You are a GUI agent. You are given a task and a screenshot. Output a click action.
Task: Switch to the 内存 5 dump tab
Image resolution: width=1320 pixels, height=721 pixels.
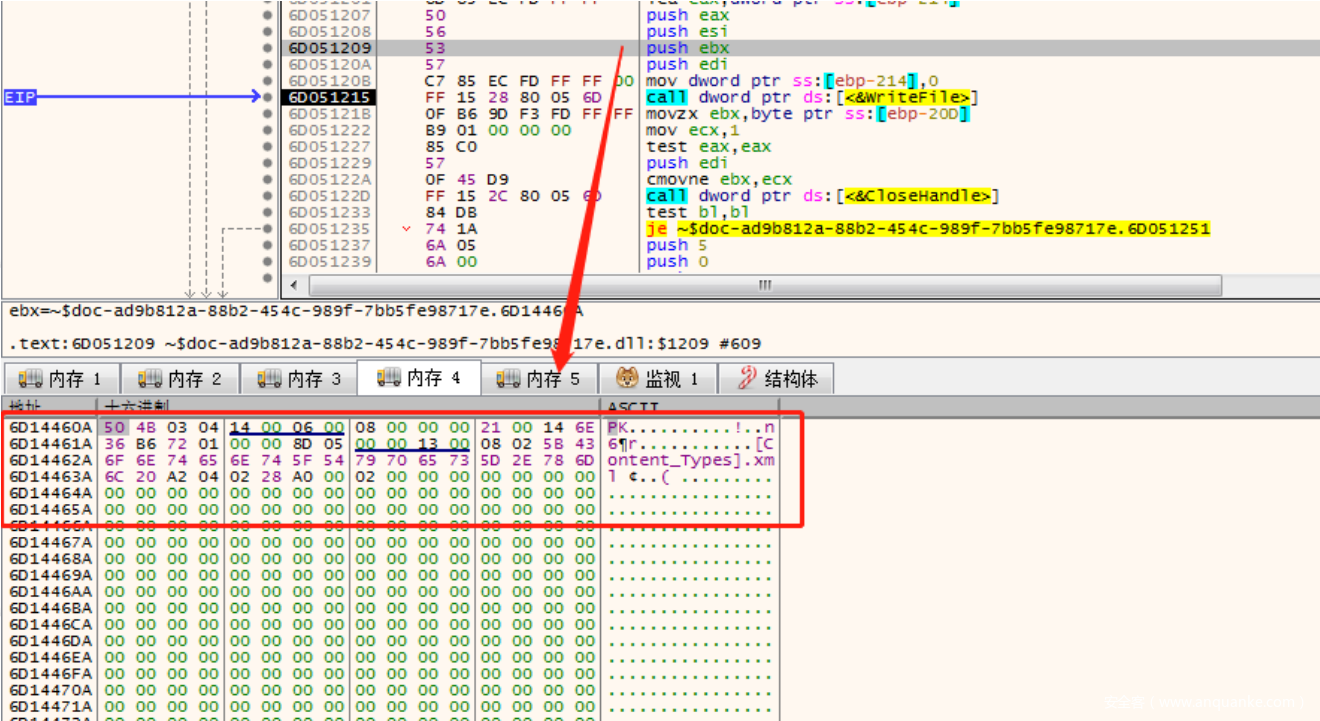point(539,379)
